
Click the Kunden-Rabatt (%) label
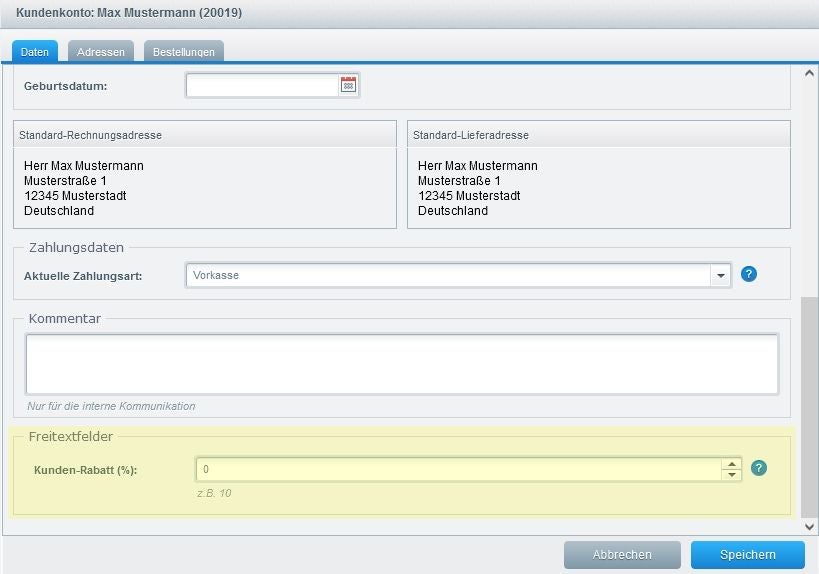tap(86, 470)
